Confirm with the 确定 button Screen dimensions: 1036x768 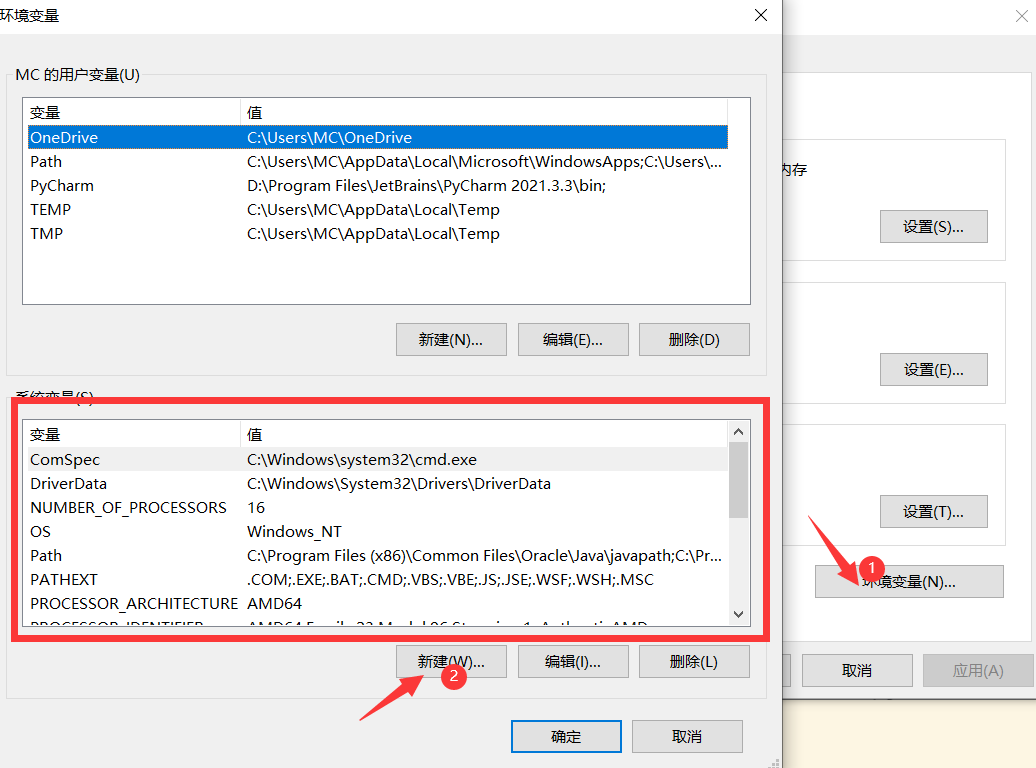point(566,736)
